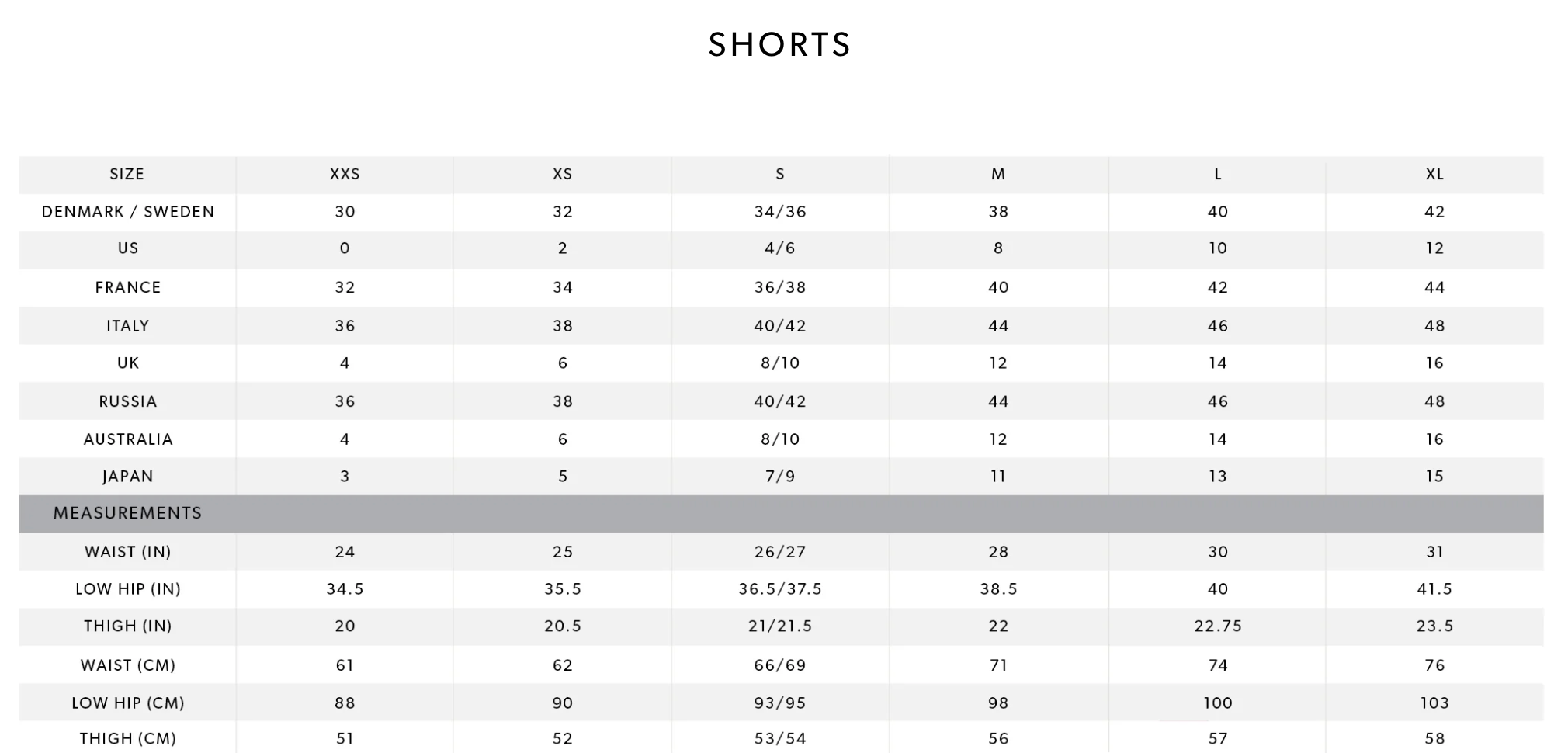The width and height of the screenshot is (1568, 753).
Task: Click the XL size column header
Action: click(1434, 174)
